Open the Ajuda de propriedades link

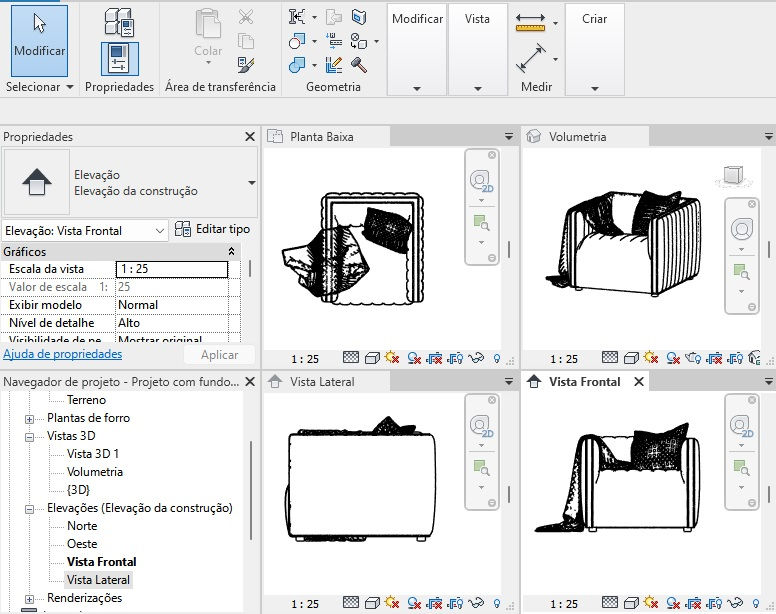[x=62, y=354]
